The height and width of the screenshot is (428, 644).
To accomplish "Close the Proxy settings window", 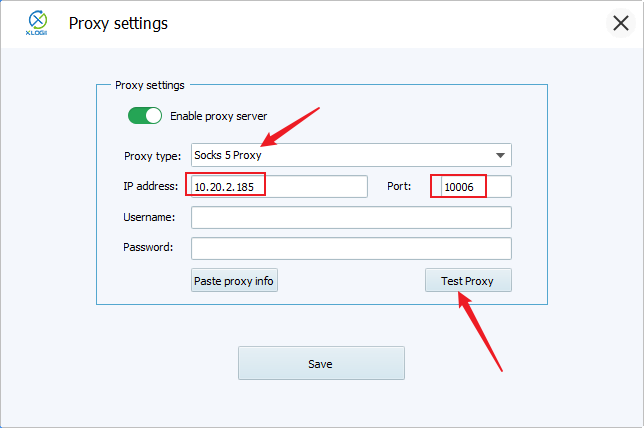I will (620, 23).
